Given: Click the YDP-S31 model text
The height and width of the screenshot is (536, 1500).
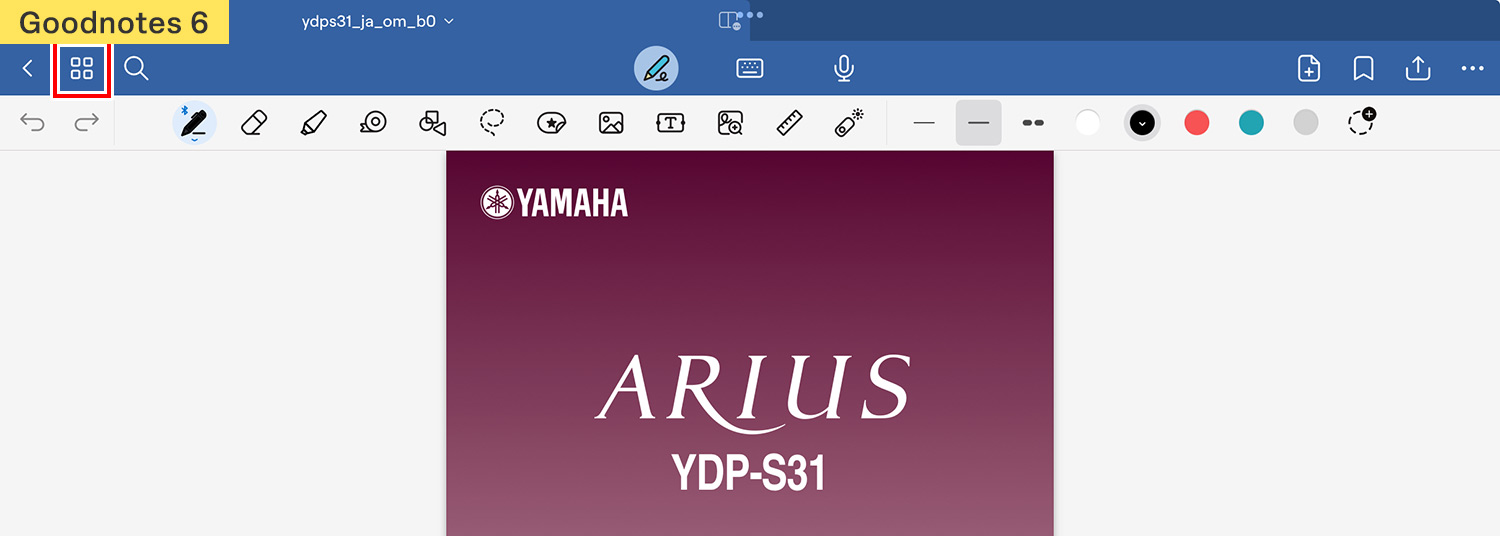Looking at the screenshot, I should 749,472.
